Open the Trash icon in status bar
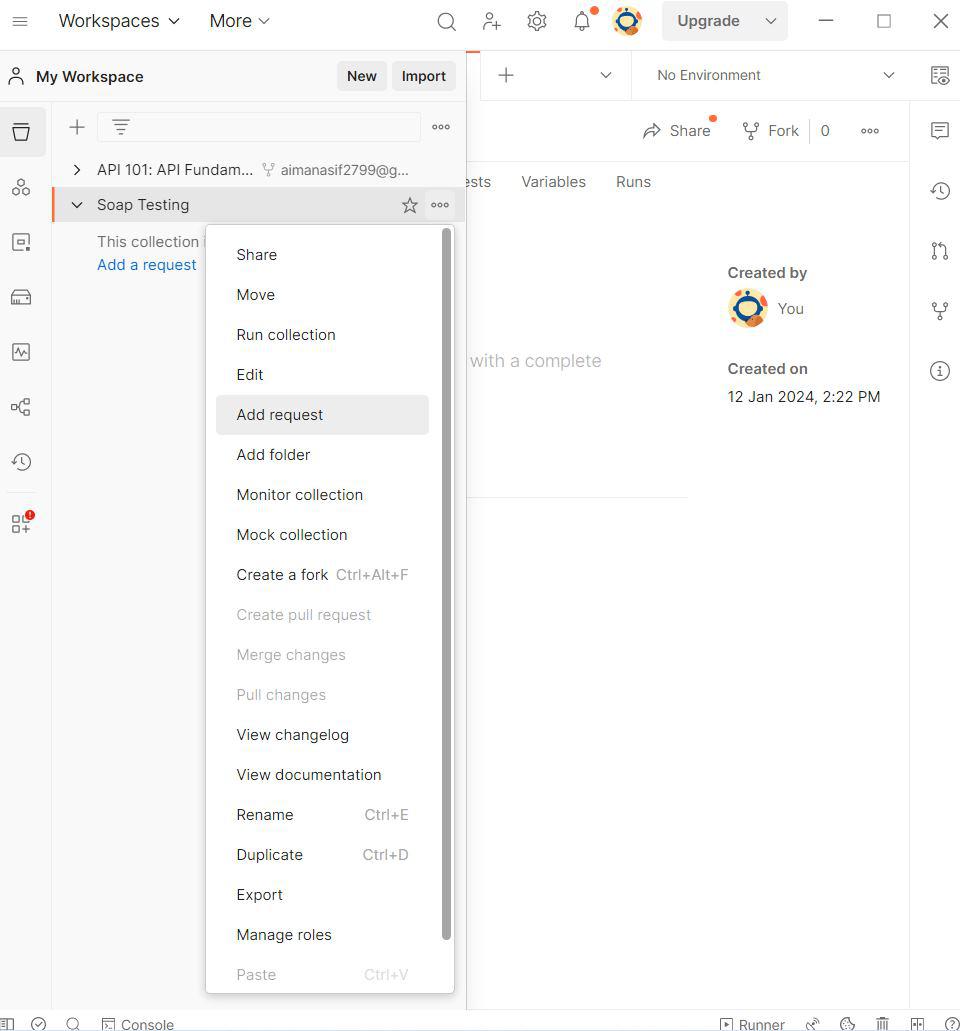Screen dimensions: 960x1031 pyautogui.click(x=882, y=1024)
